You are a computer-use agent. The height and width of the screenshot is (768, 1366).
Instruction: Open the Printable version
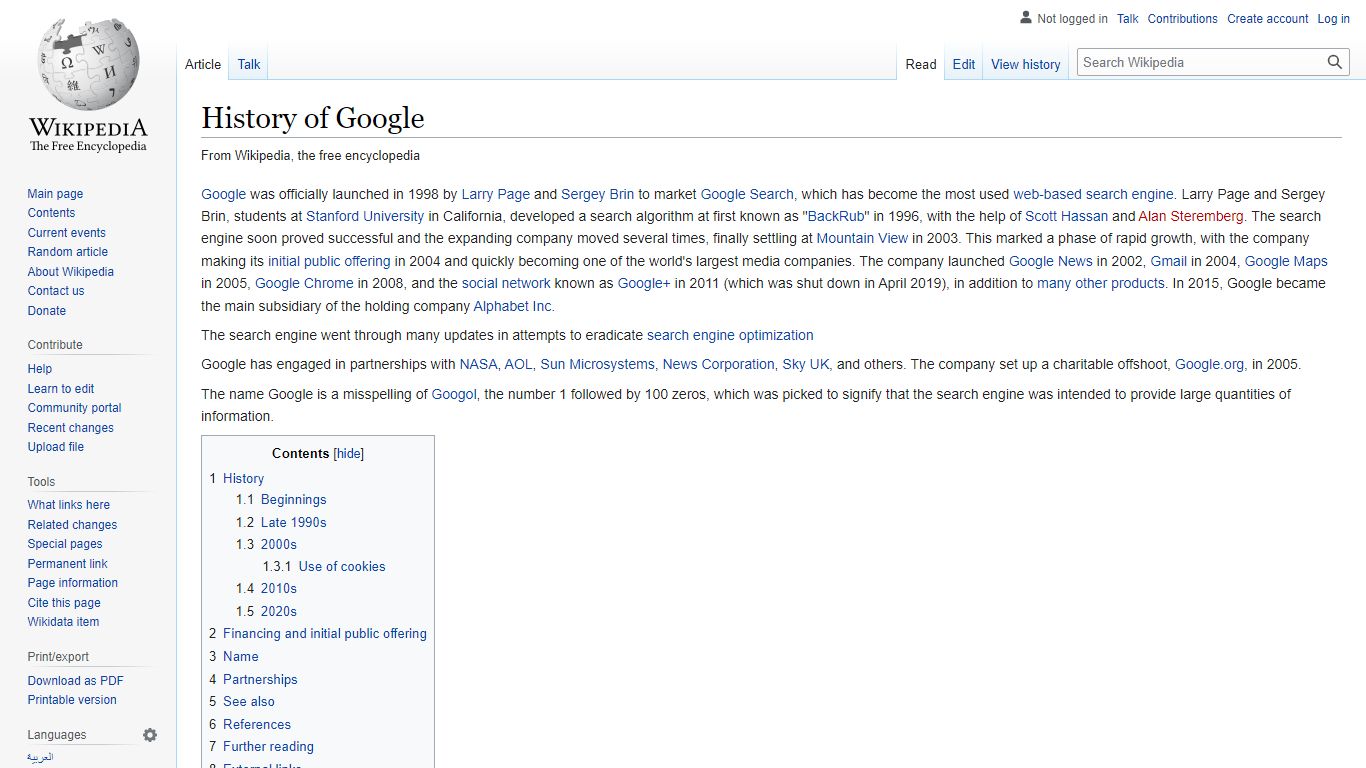click(x=72, y=700)
